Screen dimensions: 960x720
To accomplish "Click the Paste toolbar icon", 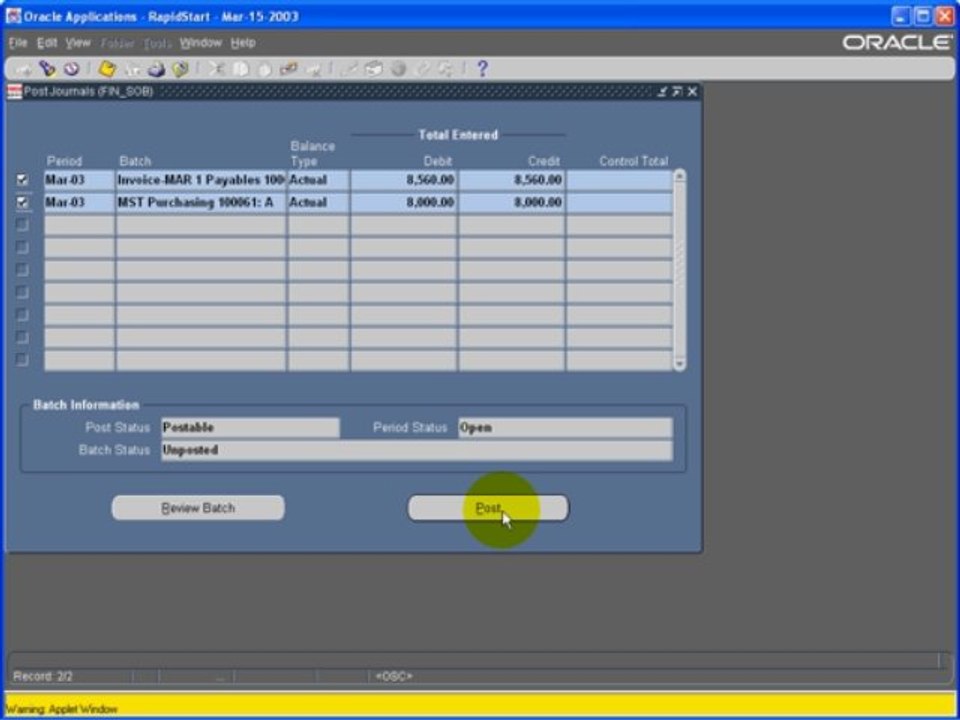I will (x=264, y=69).
